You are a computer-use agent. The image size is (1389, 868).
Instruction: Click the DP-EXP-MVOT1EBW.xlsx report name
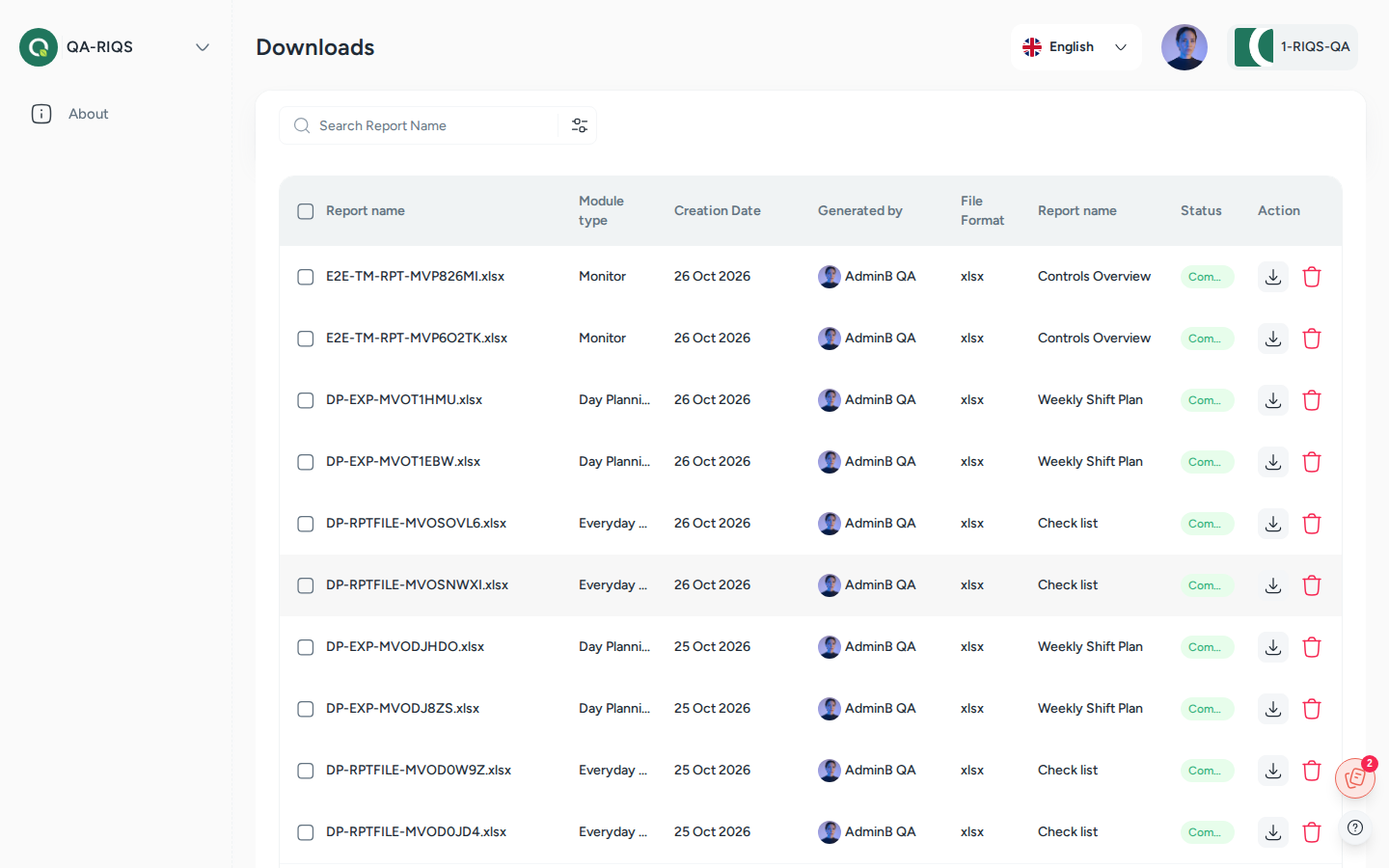point(403,462)
